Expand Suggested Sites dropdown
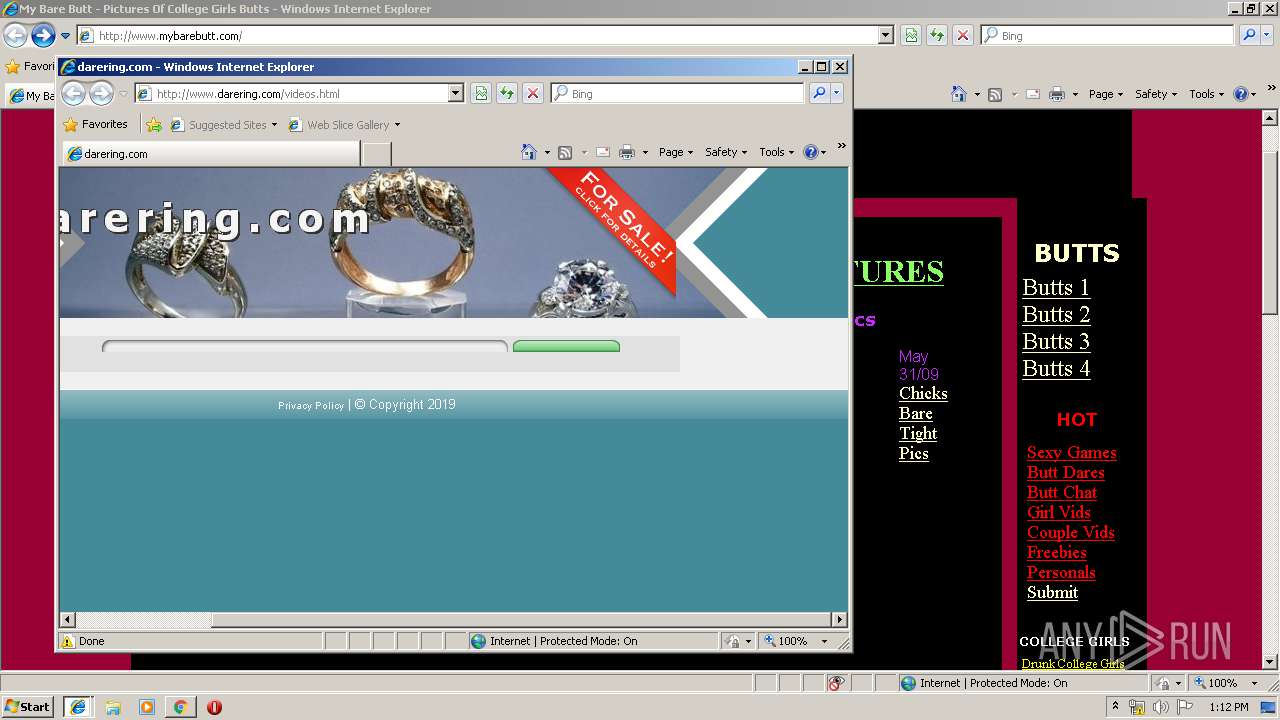This screenshot has width=1280, height=720. [x=274, y=125]
